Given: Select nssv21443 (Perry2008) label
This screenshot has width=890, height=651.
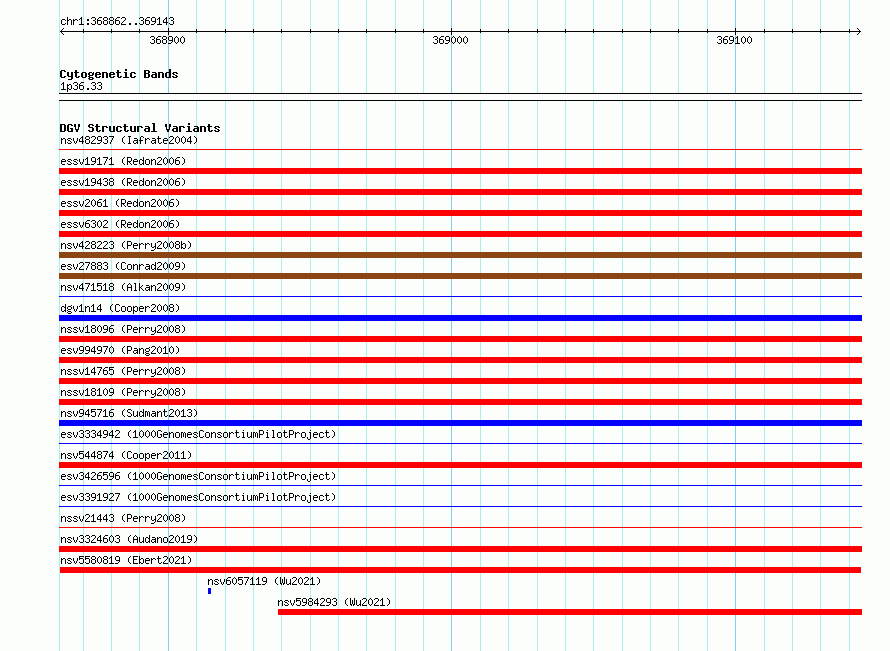Looking at the screenshot, I should [123, 518].
